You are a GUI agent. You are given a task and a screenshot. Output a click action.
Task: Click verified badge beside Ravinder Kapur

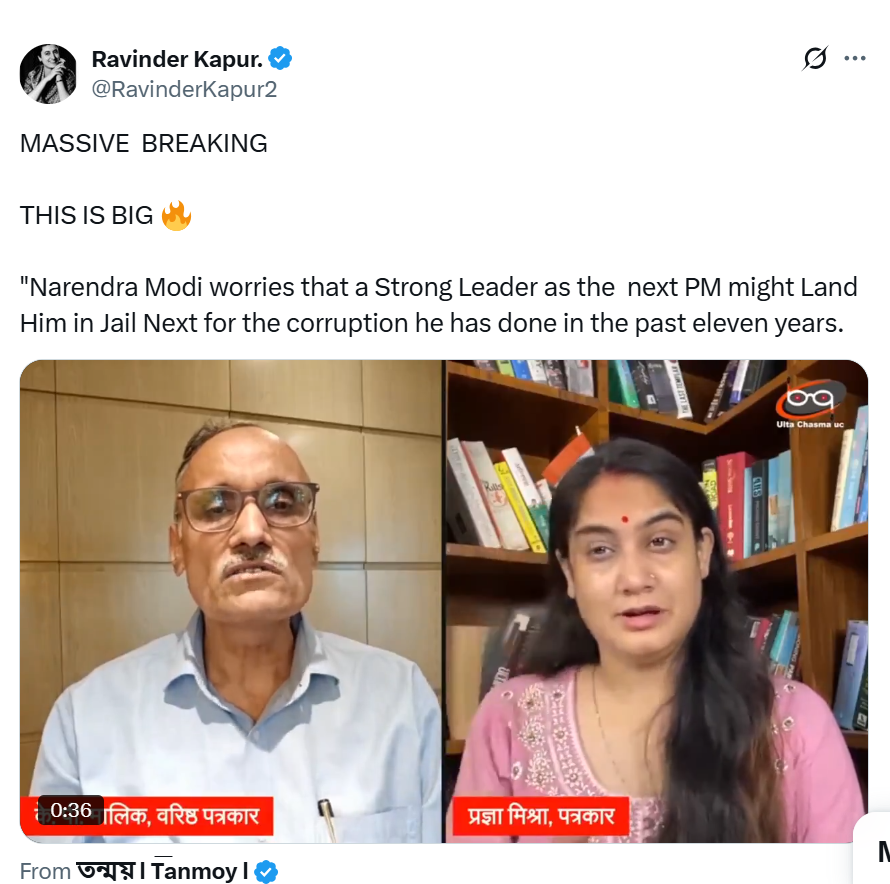(x=281, y=59)
